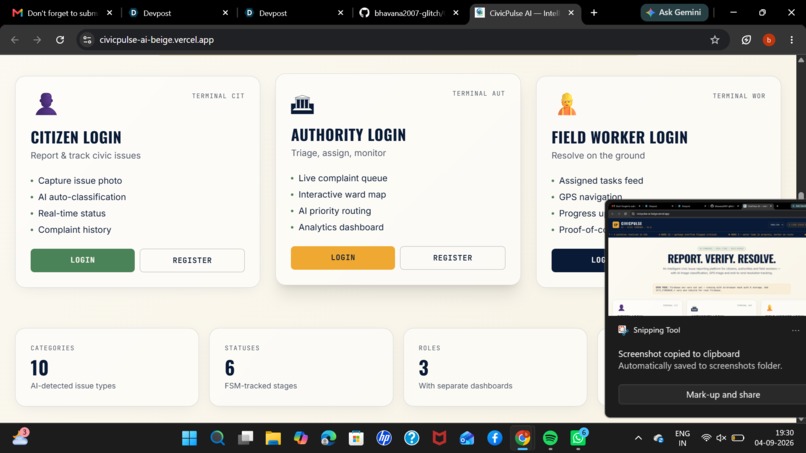Viewport: 806px width, 453px height.
Task: Open Spotify from the taskbar
Action: pyautogui.click(x=551, y=438)
